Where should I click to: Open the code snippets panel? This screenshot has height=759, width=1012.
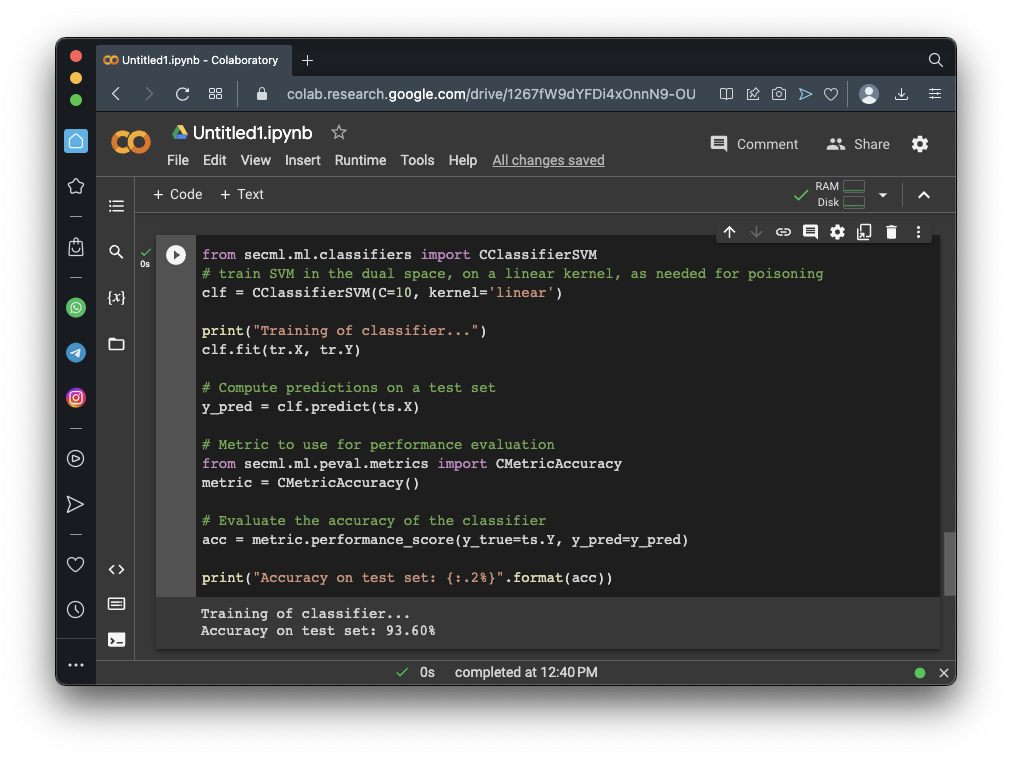tap(117, 569)
